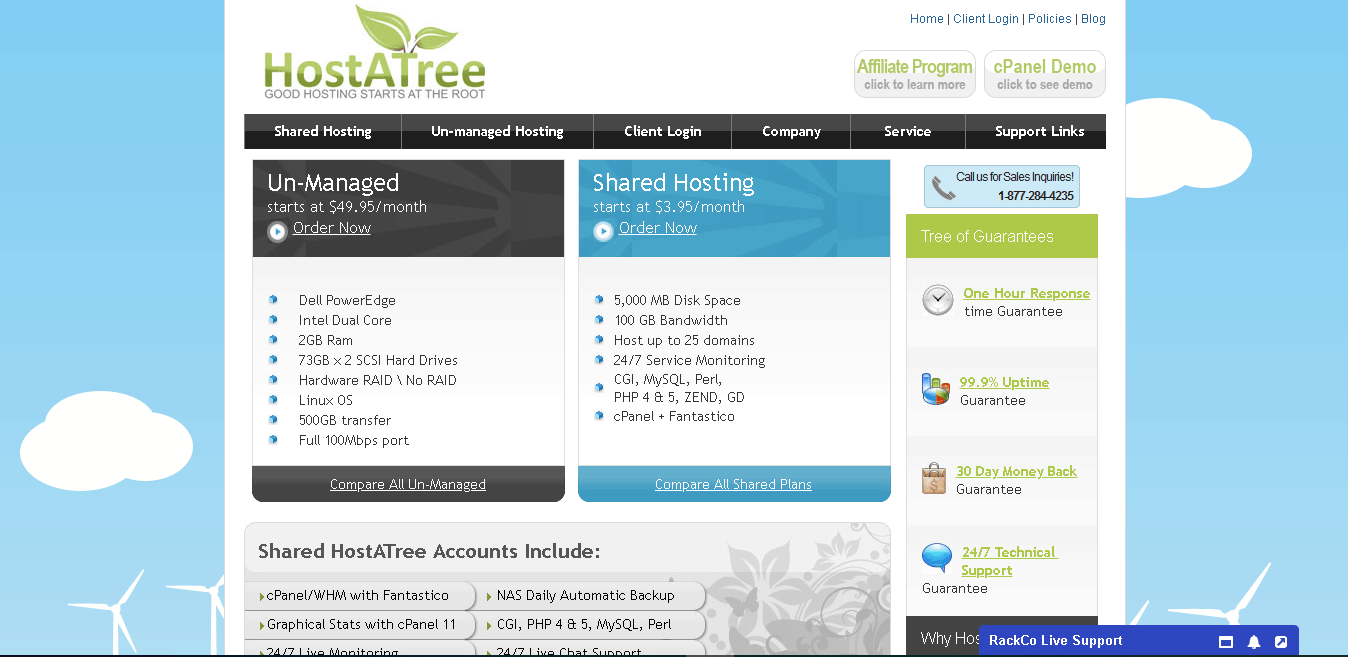Click the Affiliate Program button
Viewport: 1348px width, 657px height.
pos(915,74)
